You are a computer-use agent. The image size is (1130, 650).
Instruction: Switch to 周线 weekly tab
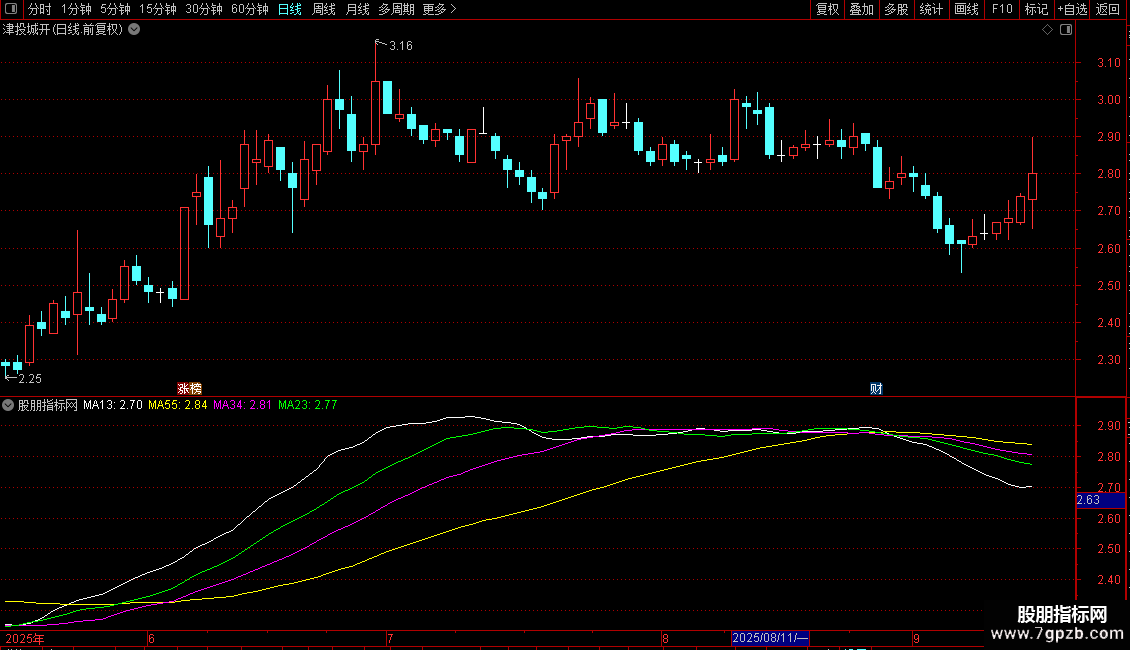[x=324, y=9]
